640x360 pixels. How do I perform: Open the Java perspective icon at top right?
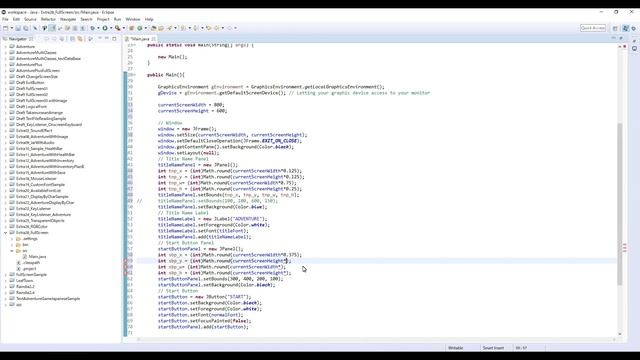click(x=625, y=28)
